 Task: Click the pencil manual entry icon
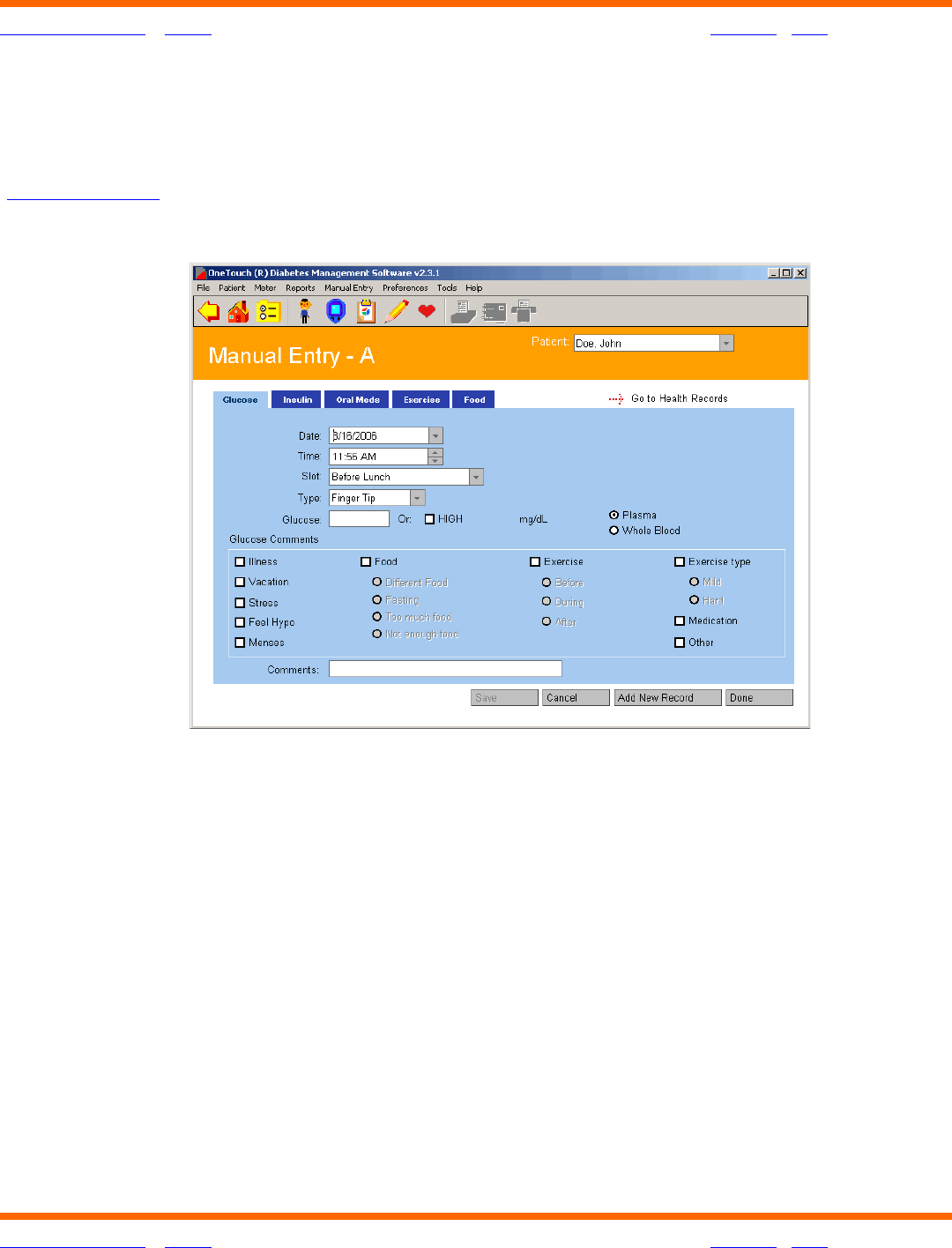coord(397,311)
